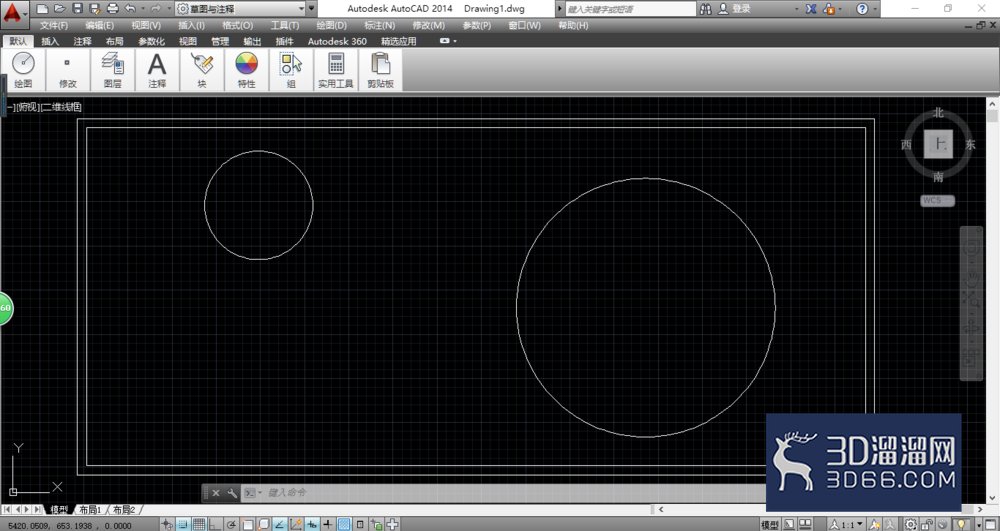The image size is (1000, 531).
Task: Toggle Snap Mode in status bar
Action: (x=183, y=524)
